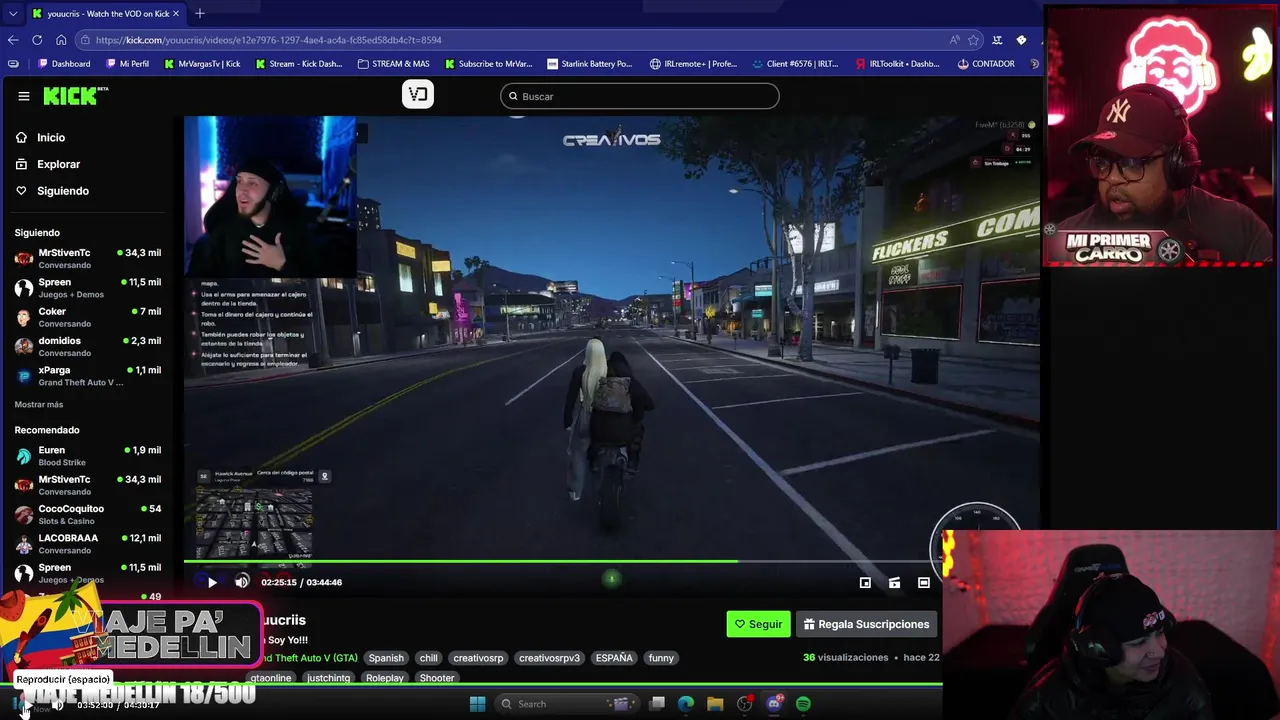The image size is (1280, 720).
Task: Toggle mini player mode
Action: pos(865,582)
